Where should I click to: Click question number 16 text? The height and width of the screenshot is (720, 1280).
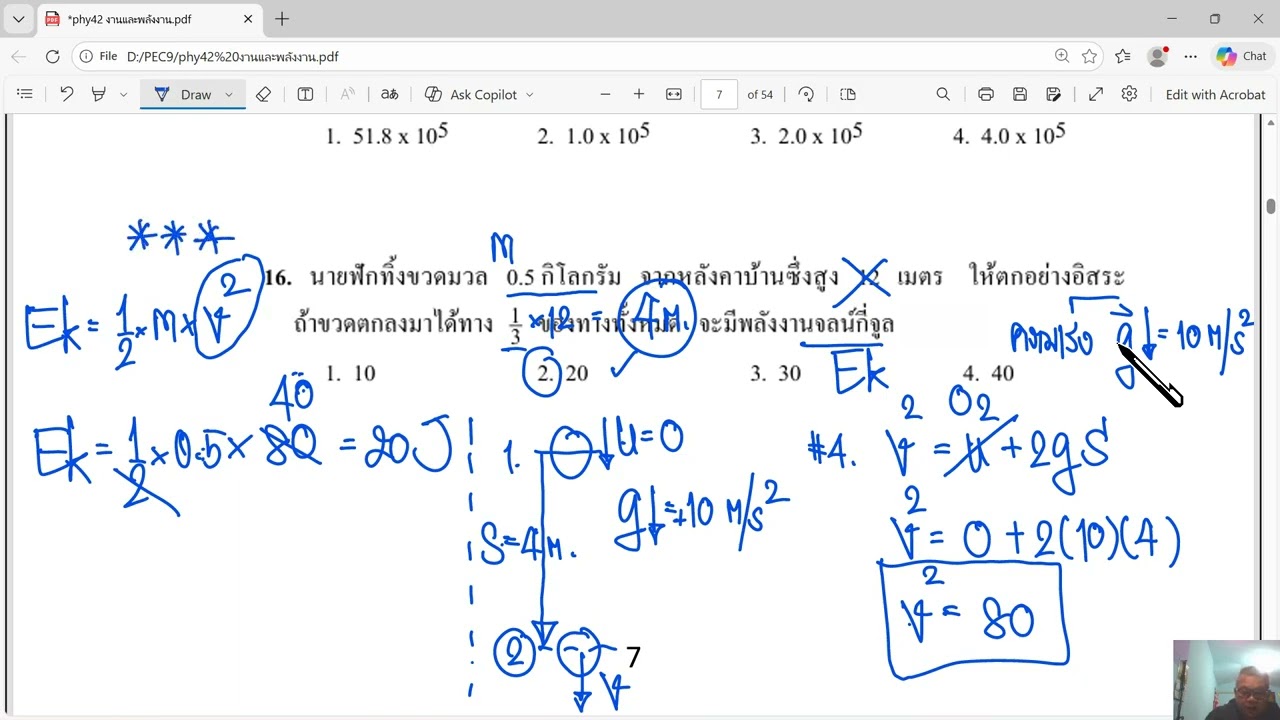(278, 278)
